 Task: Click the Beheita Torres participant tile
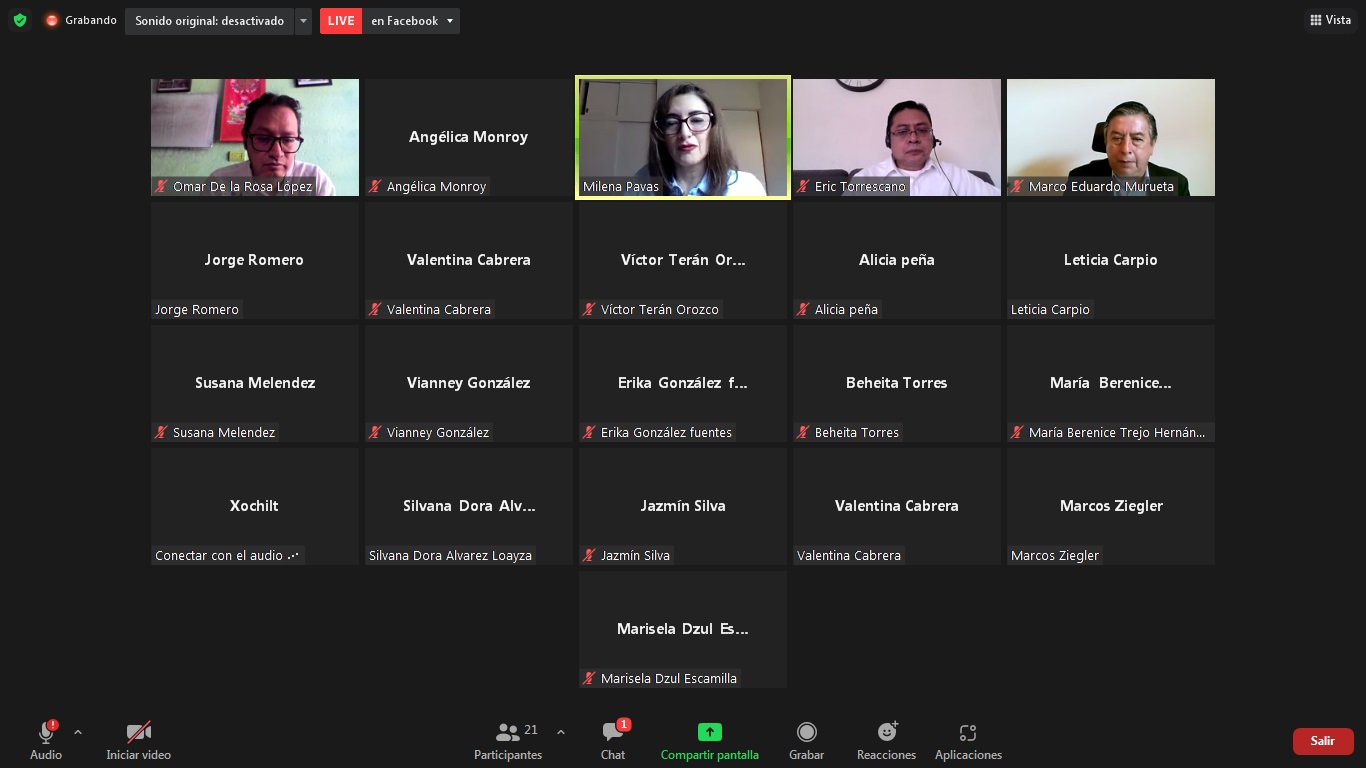[x=897, y=383]
